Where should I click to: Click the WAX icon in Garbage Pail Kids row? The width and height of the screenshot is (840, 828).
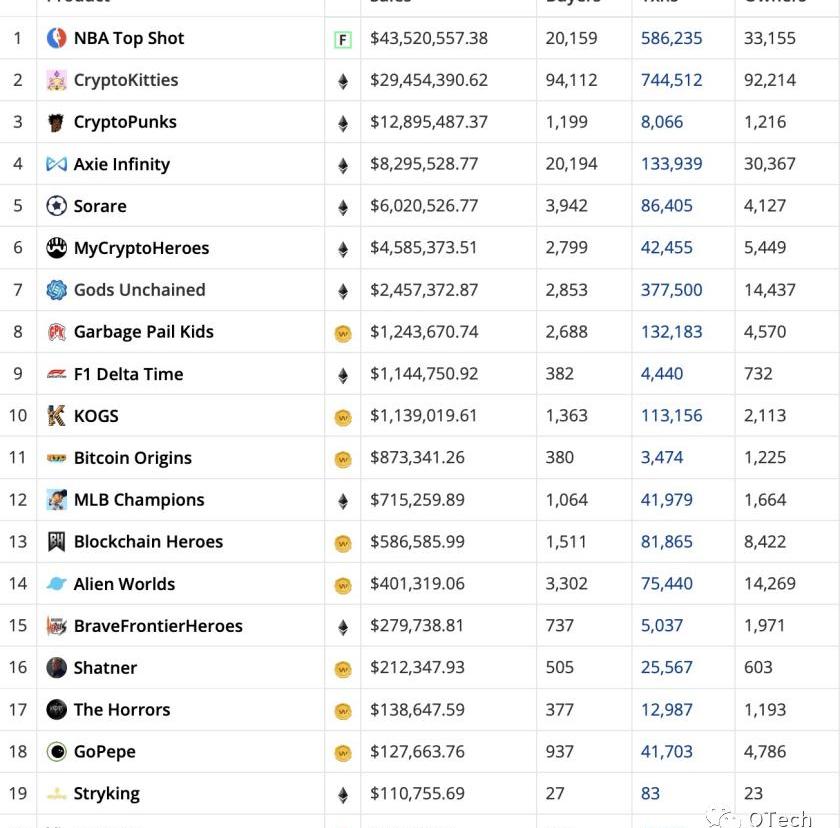(x=343, y=334)
